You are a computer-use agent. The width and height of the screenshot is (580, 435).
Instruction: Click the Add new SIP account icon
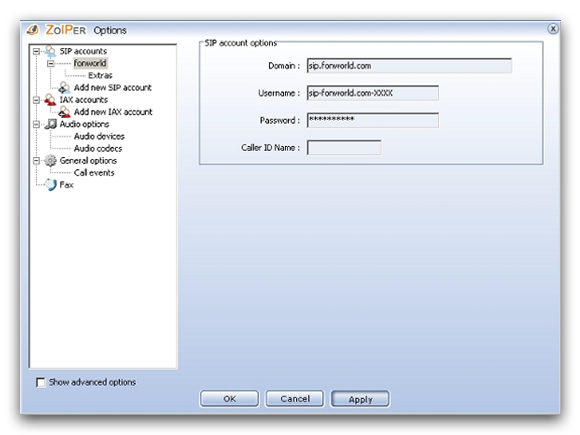64,88
